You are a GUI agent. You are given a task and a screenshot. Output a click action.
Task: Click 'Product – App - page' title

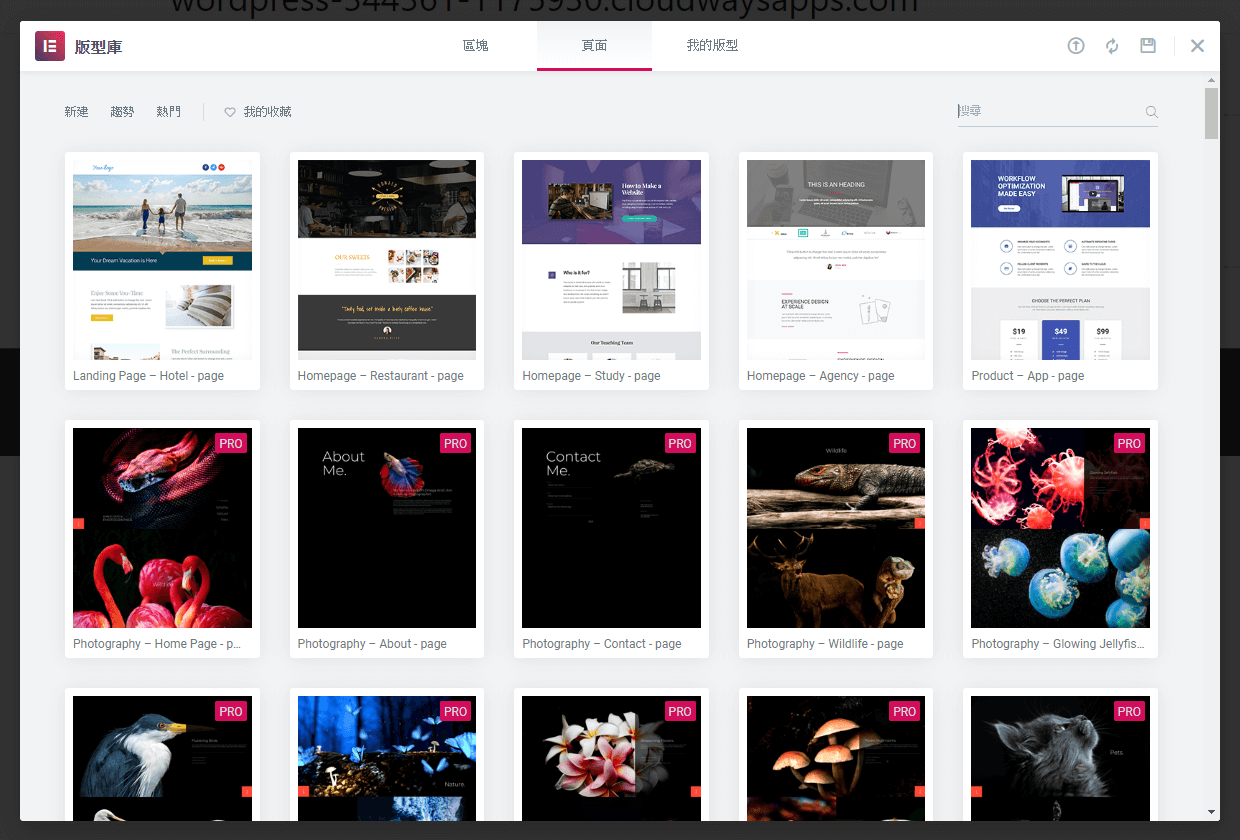coord(1028,376)
